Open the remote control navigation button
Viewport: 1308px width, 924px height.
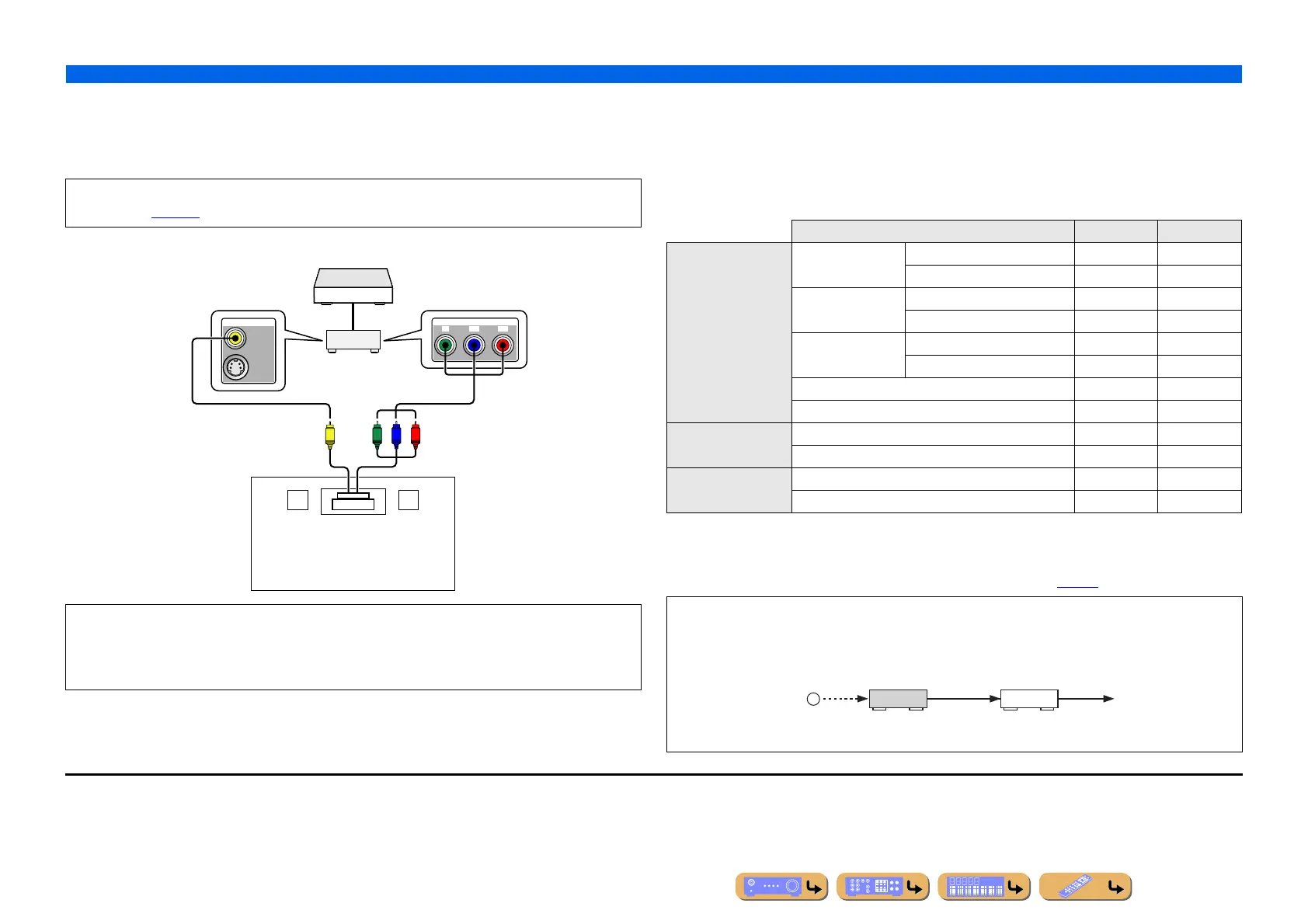1084,886
